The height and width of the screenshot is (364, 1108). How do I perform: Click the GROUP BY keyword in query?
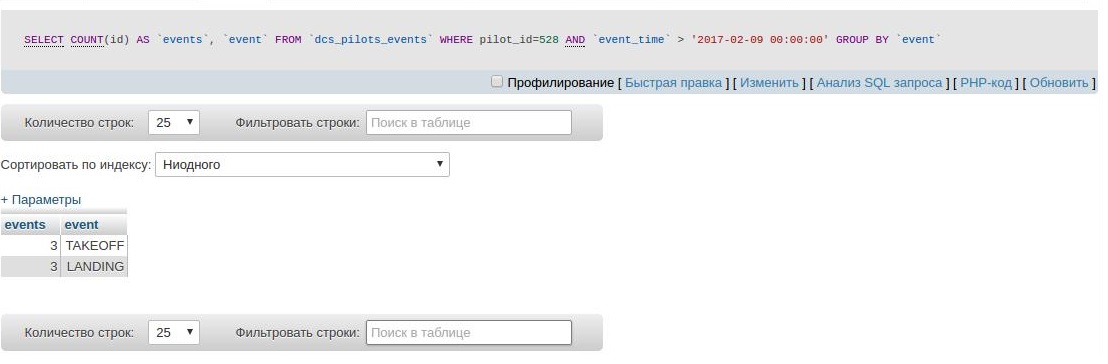tap(862, 40)
